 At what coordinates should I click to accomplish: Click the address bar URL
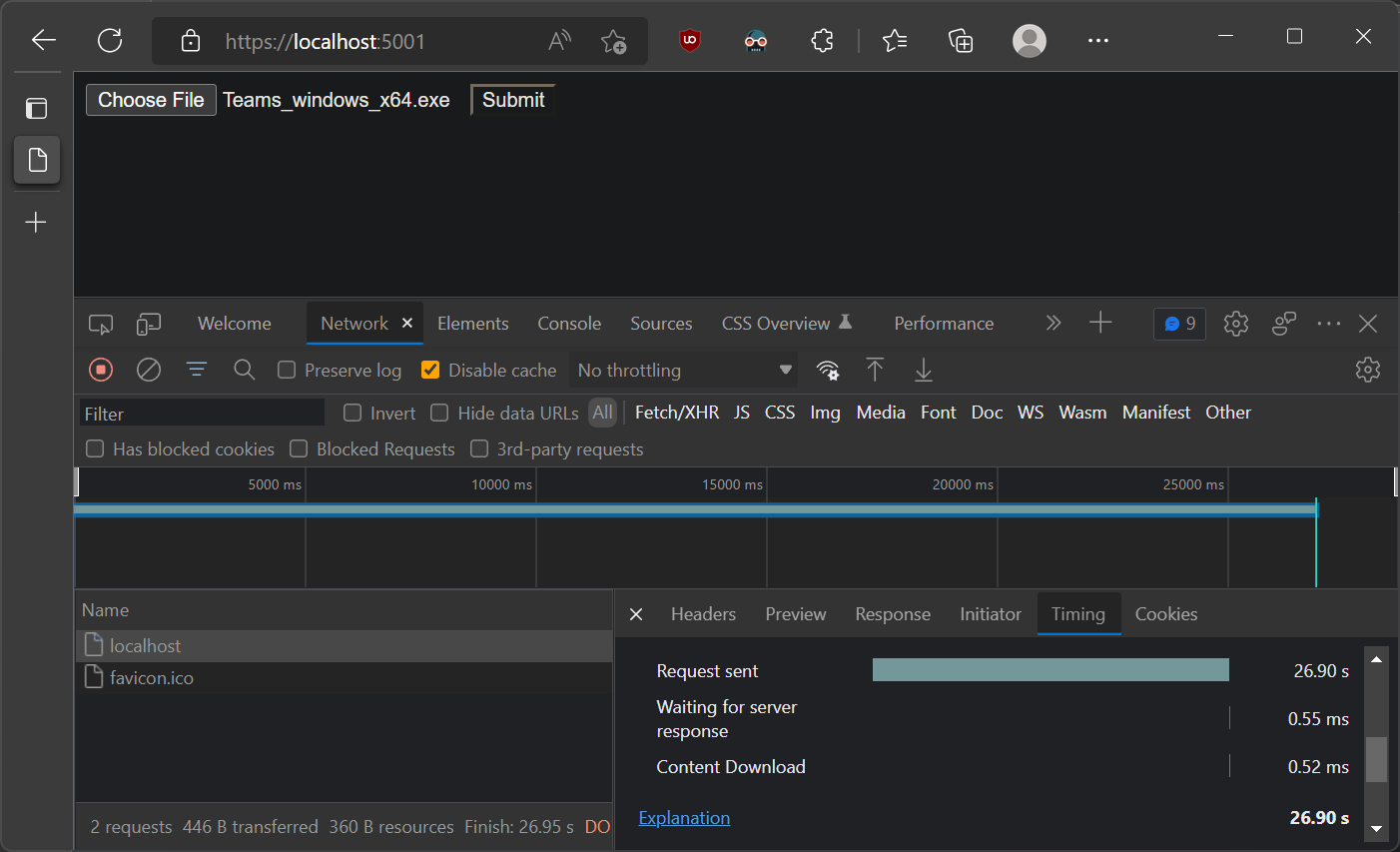click(326, 41)
